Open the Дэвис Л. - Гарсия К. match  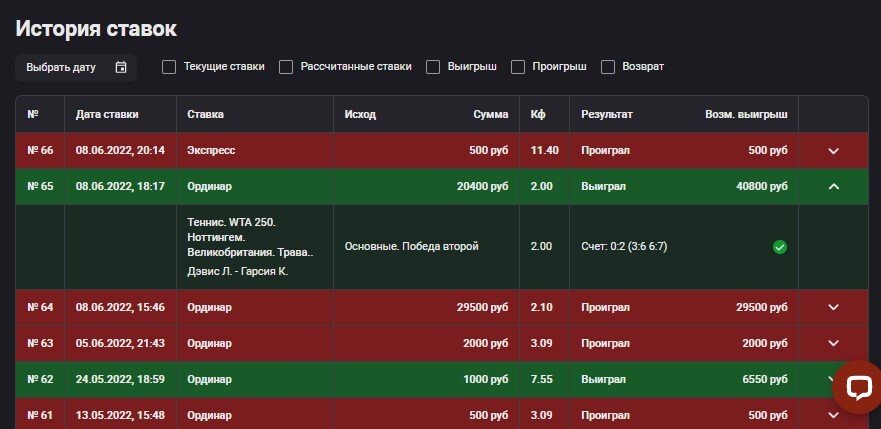coord(237,271)
